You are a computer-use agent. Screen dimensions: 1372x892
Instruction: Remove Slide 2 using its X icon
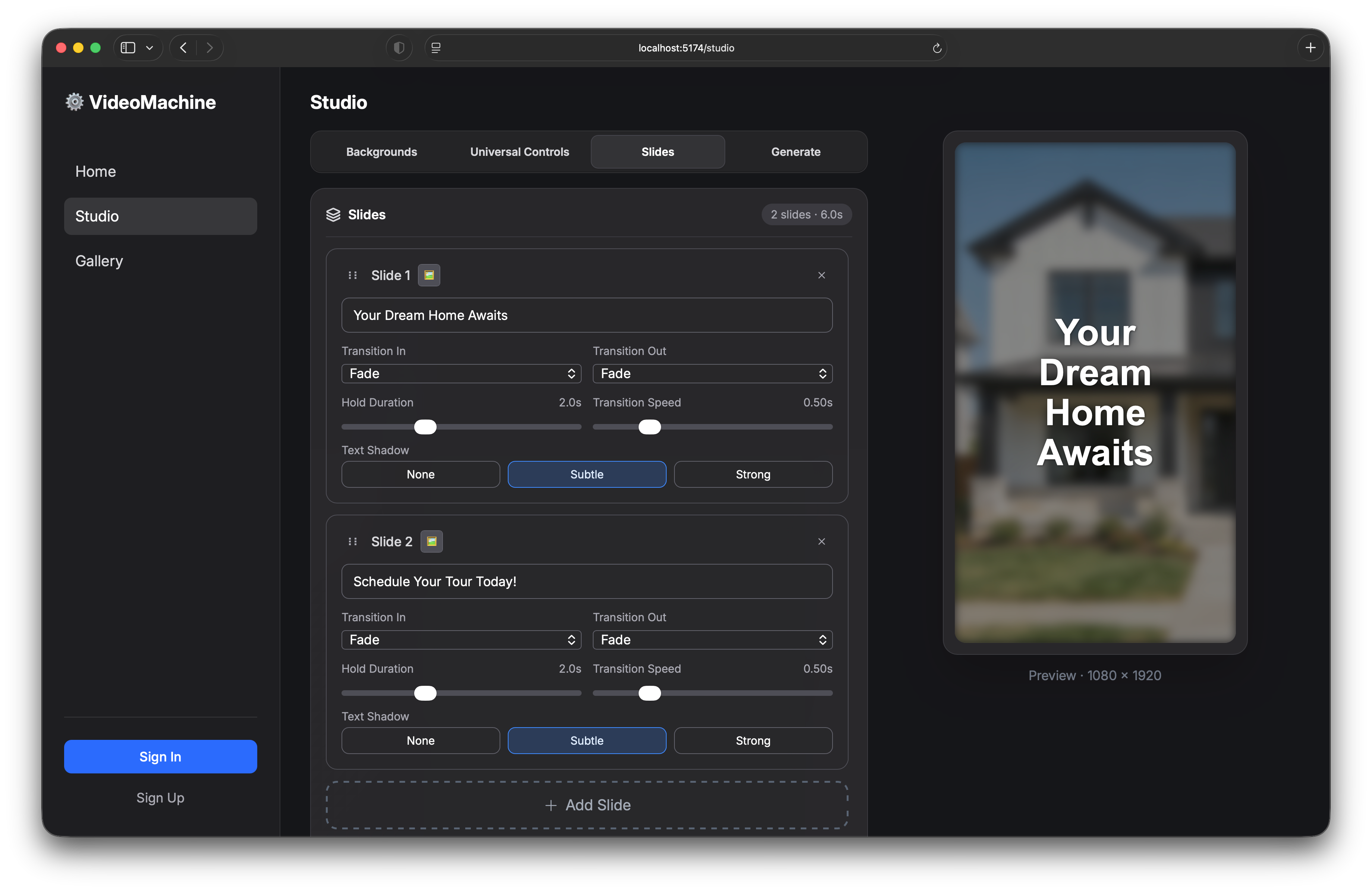click(x=821, y=541)
